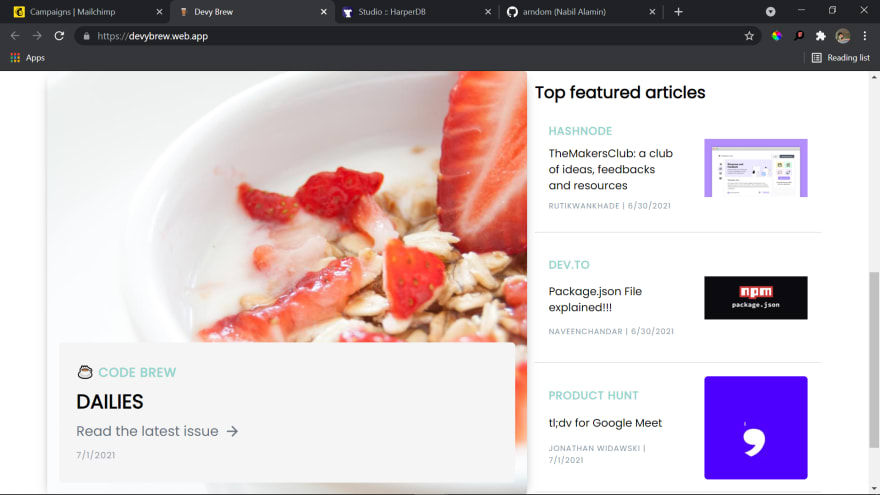This screenshot has height=495, width=880.
Task: Click the GitHub tab favicon
Action: tap(512, 12)
